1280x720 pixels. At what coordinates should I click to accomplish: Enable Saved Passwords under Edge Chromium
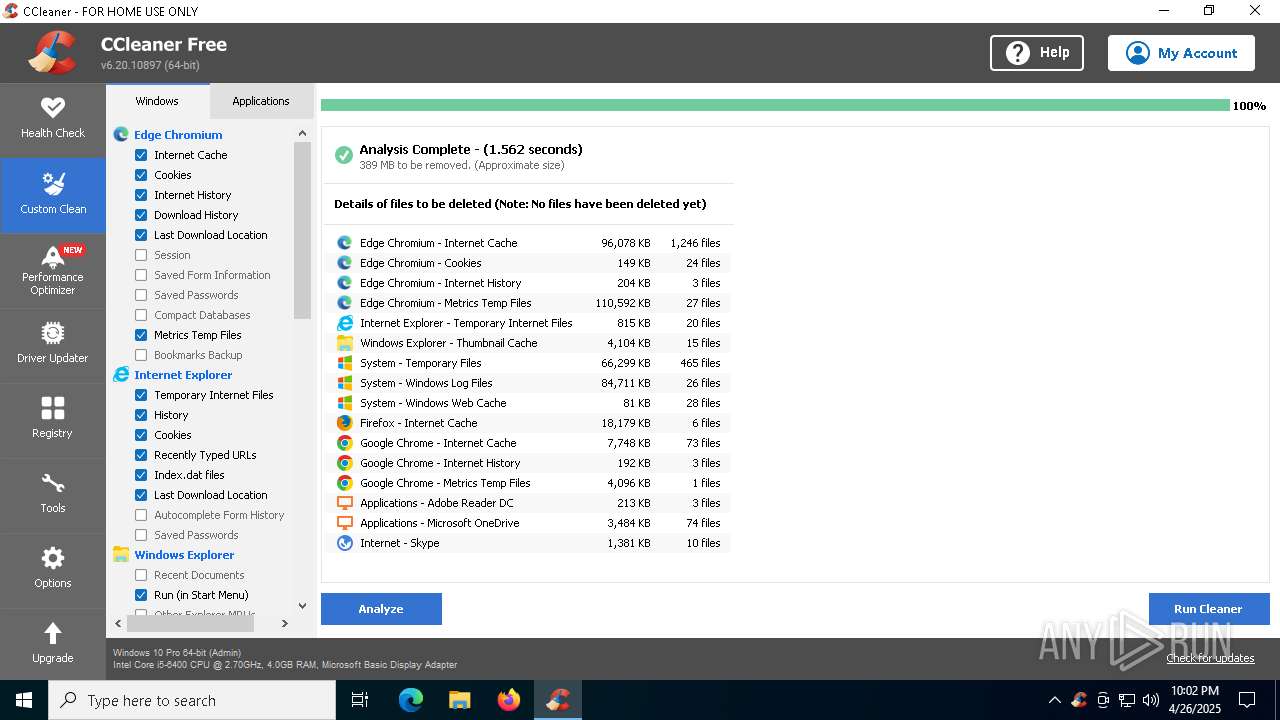click(141, 295)
